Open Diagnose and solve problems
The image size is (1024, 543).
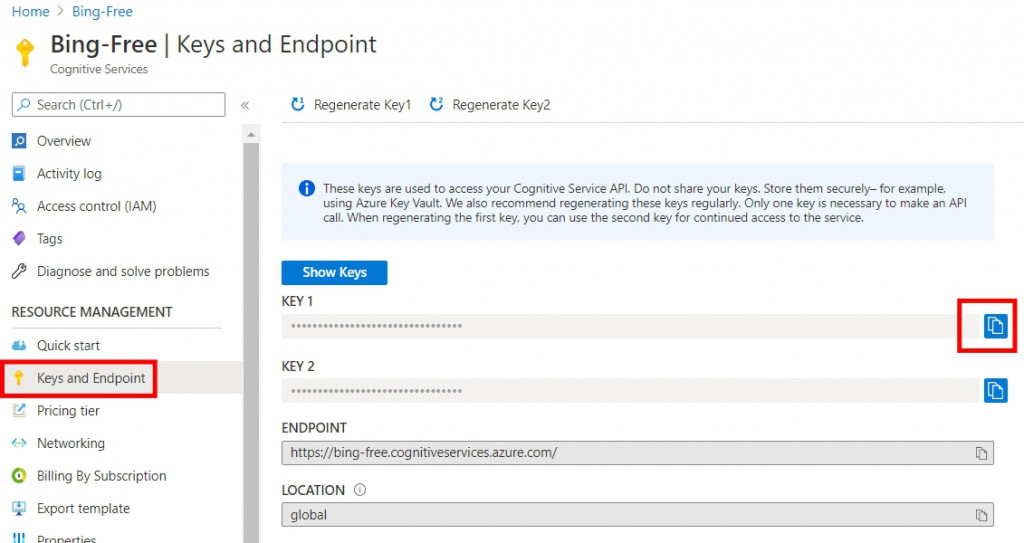[x=123, y=271]
